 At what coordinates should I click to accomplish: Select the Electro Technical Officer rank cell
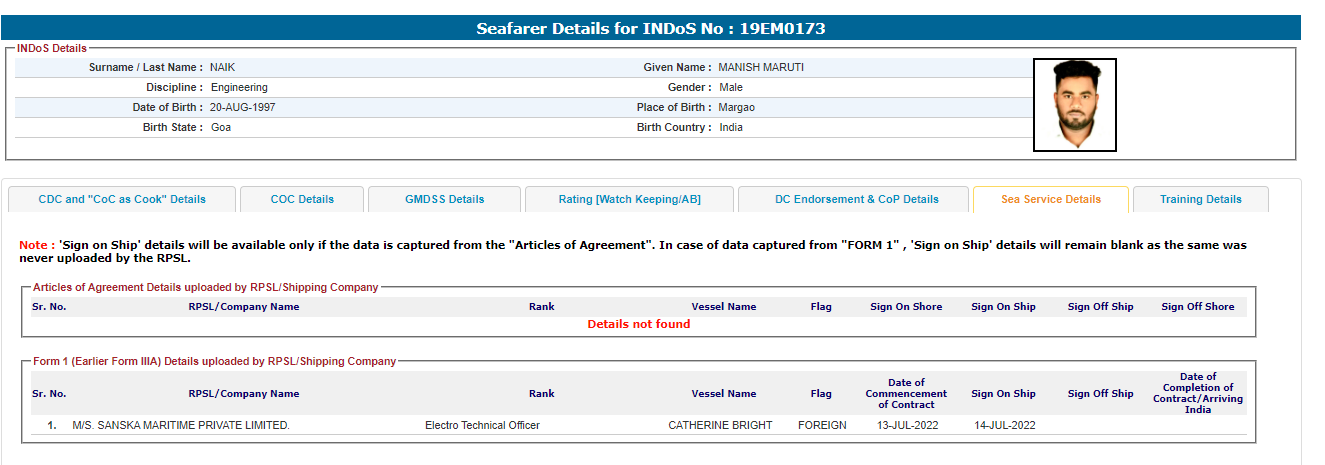click(x=482, y=425)
